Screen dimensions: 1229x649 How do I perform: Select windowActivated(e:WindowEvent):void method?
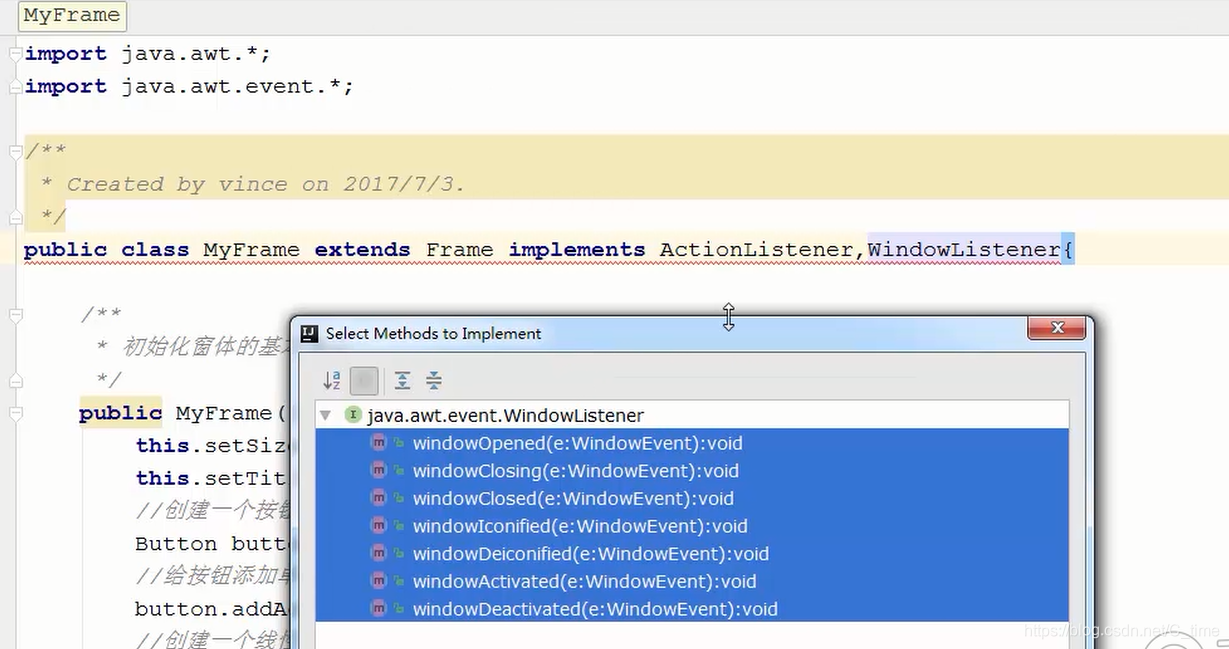(692, 582)
